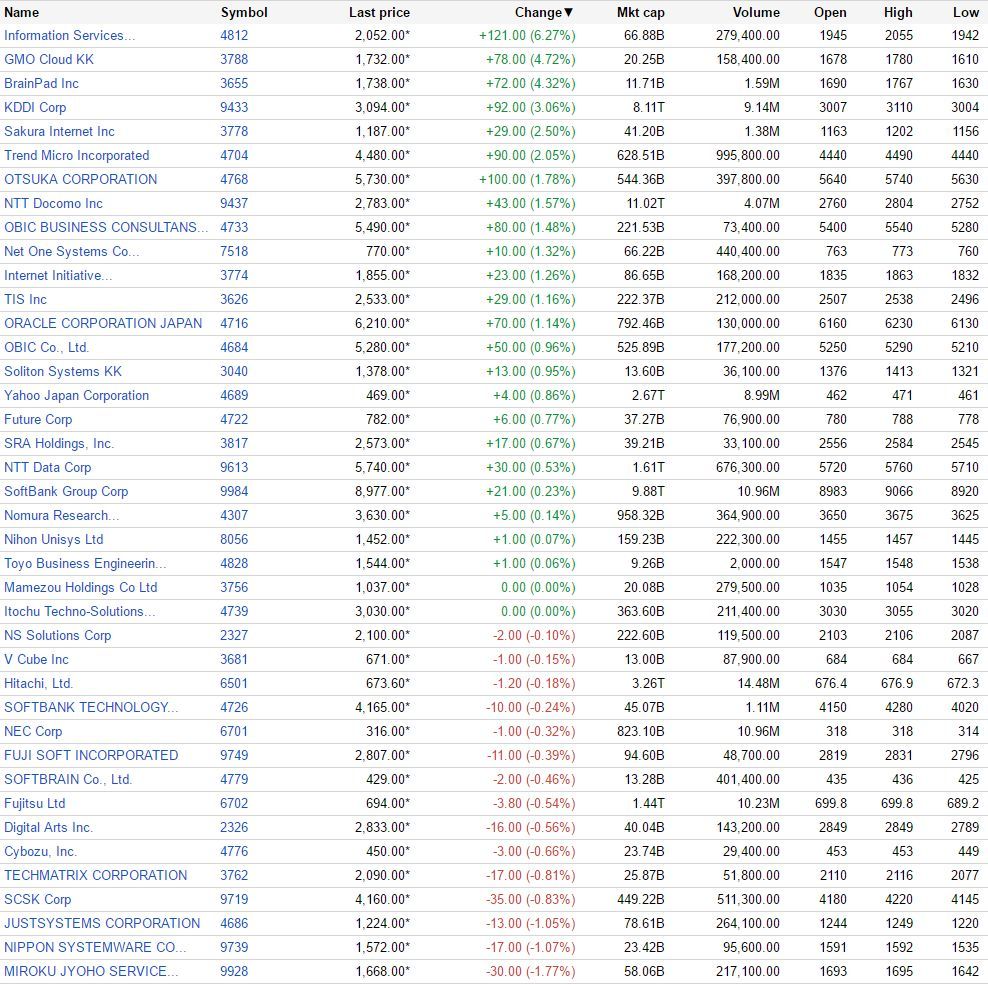
Task: Open Nihon Unisys Ltd link
Action: tap(54, 539)
